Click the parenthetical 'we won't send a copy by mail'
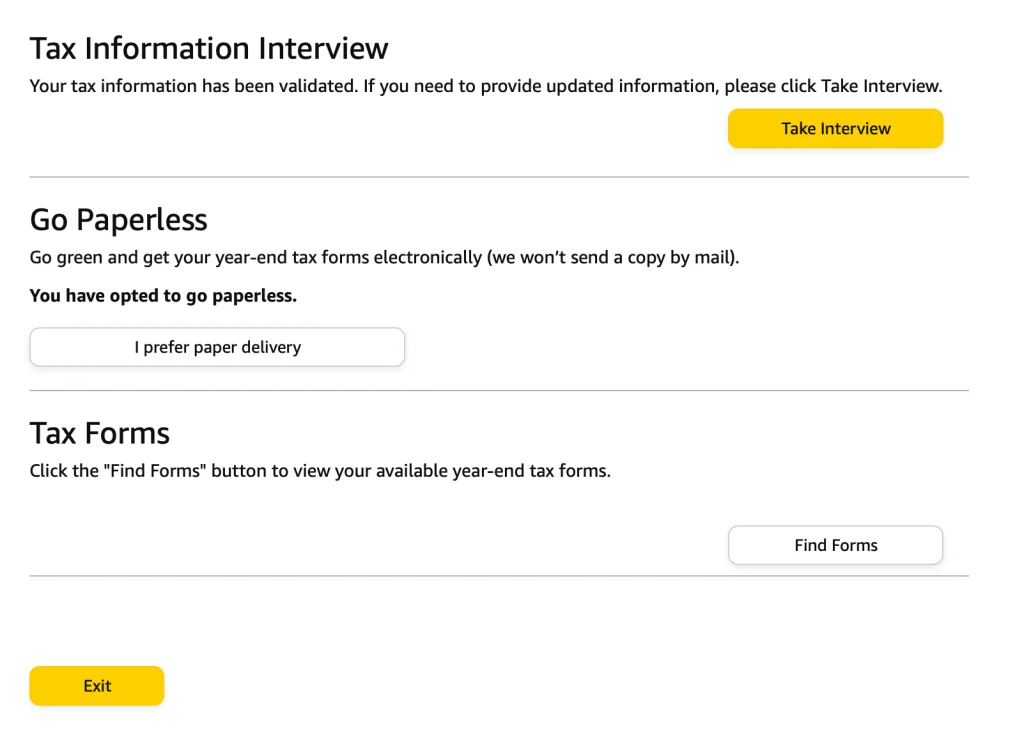This screenshot has width=1024, height=744. click(613, 257)
